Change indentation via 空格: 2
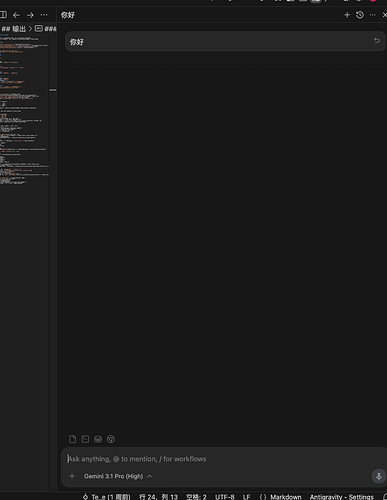This screenshot has height=500, width=387. (196, 497)
